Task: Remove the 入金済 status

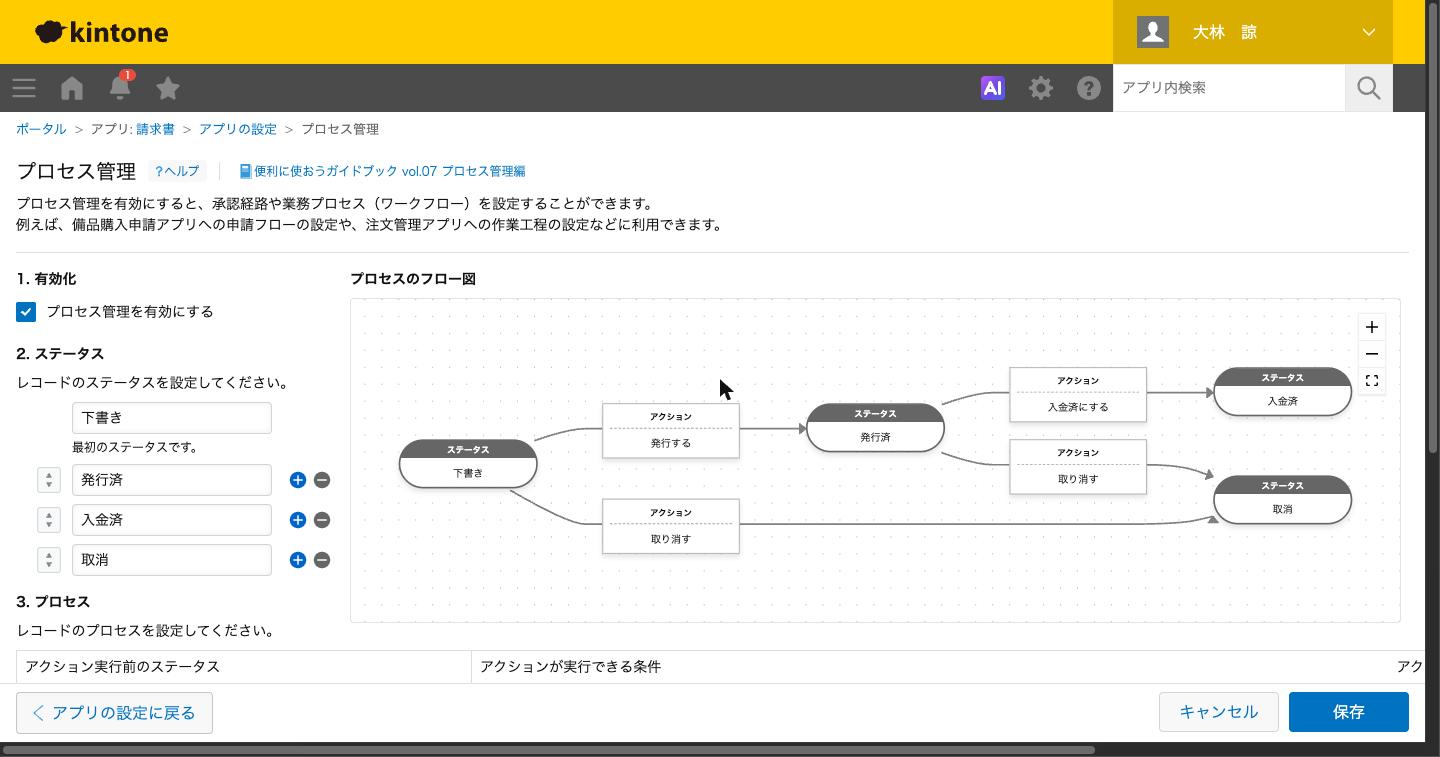Action: point(322,520)
